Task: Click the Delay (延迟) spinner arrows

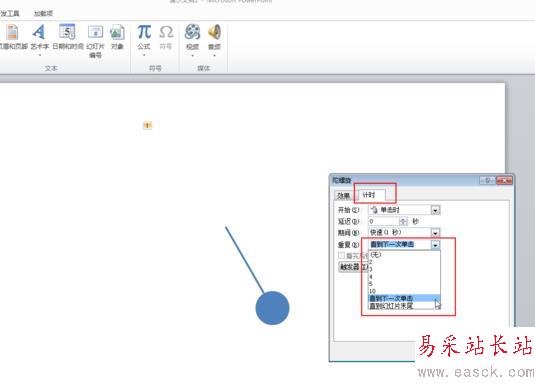Action: (403, 221)
